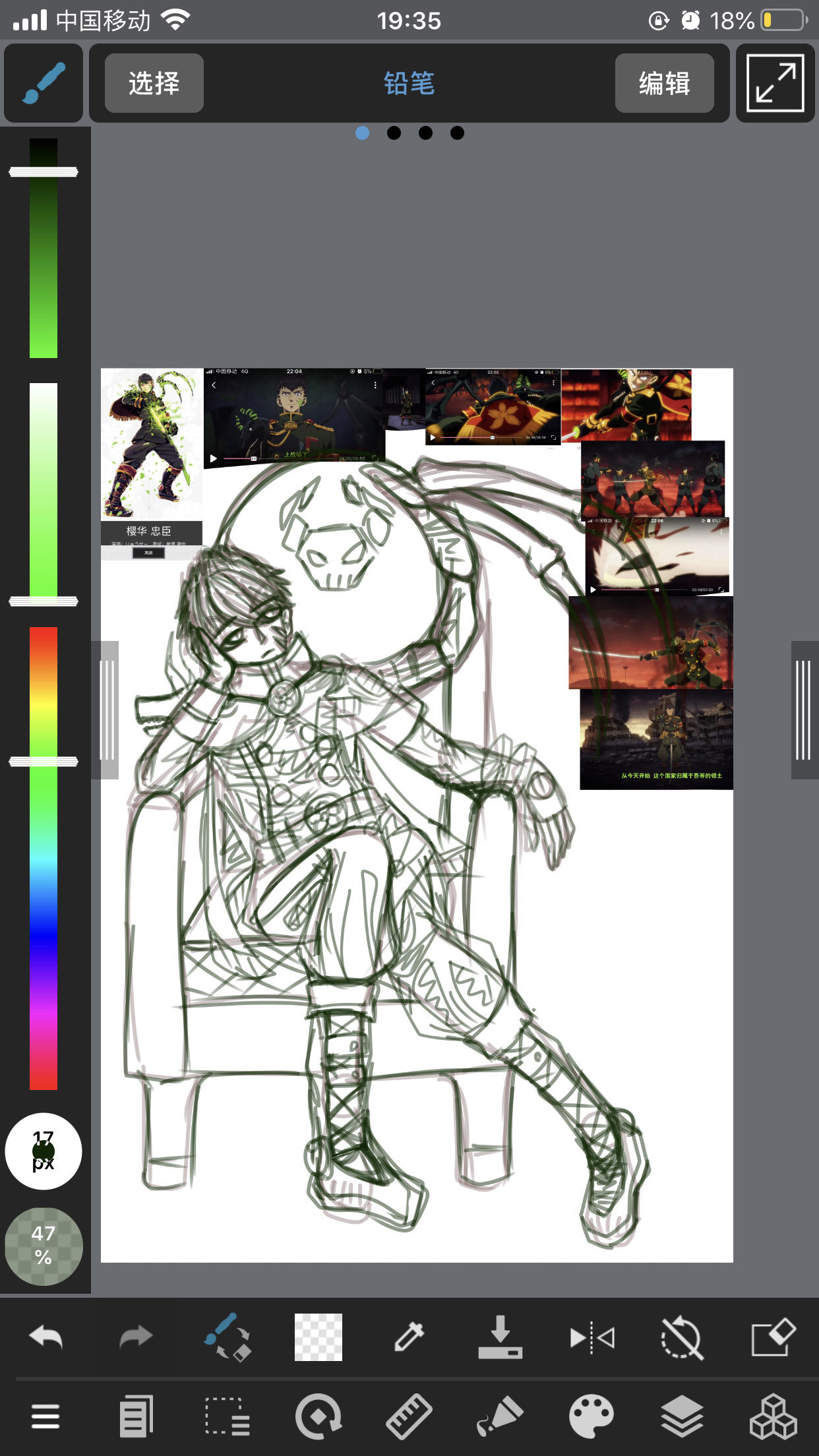Toggle between brush and eraser

(x=227, y=1337)
